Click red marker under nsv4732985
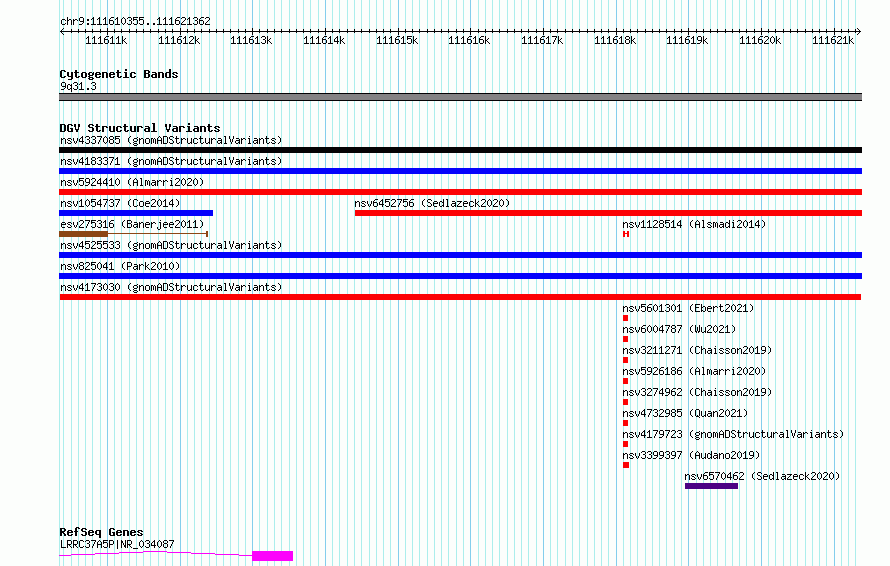The width and height of the screenshot is (890, 566). coord(625,423)
